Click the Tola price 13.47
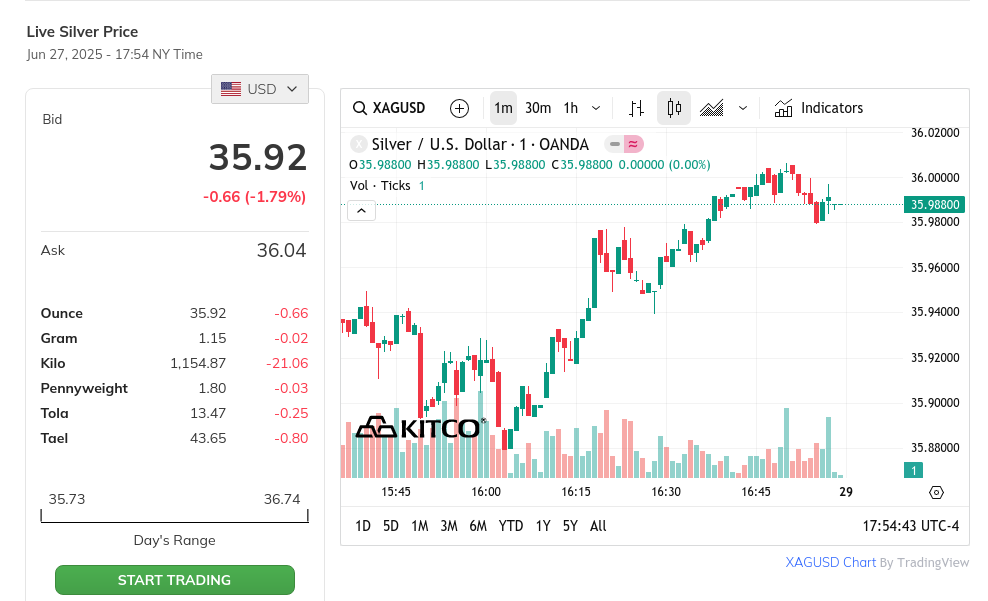988x601 pixels. 208,413
